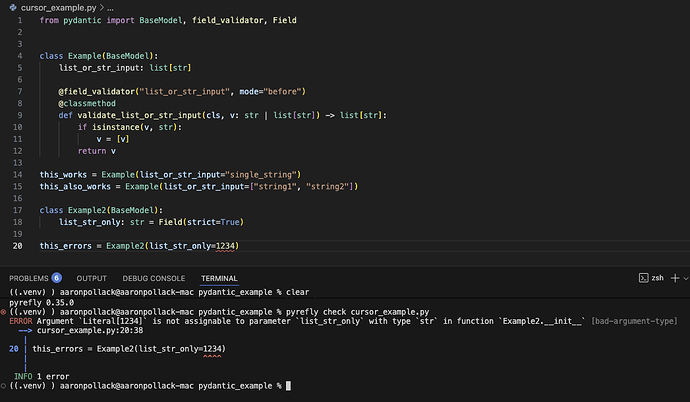Select the zsh terminal label

657,278
